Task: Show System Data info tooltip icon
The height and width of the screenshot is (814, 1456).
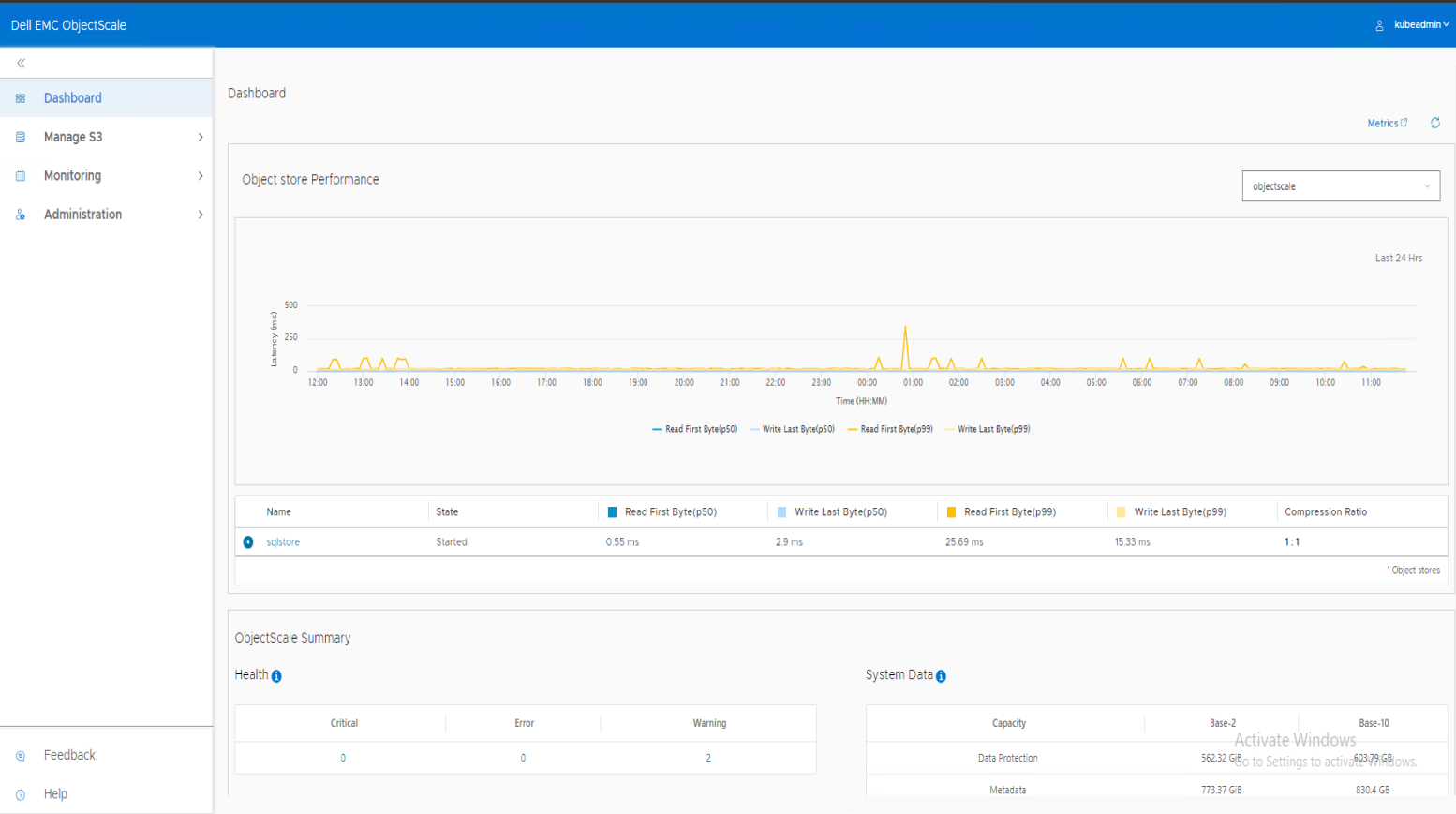Action: (x=941, y=676)
